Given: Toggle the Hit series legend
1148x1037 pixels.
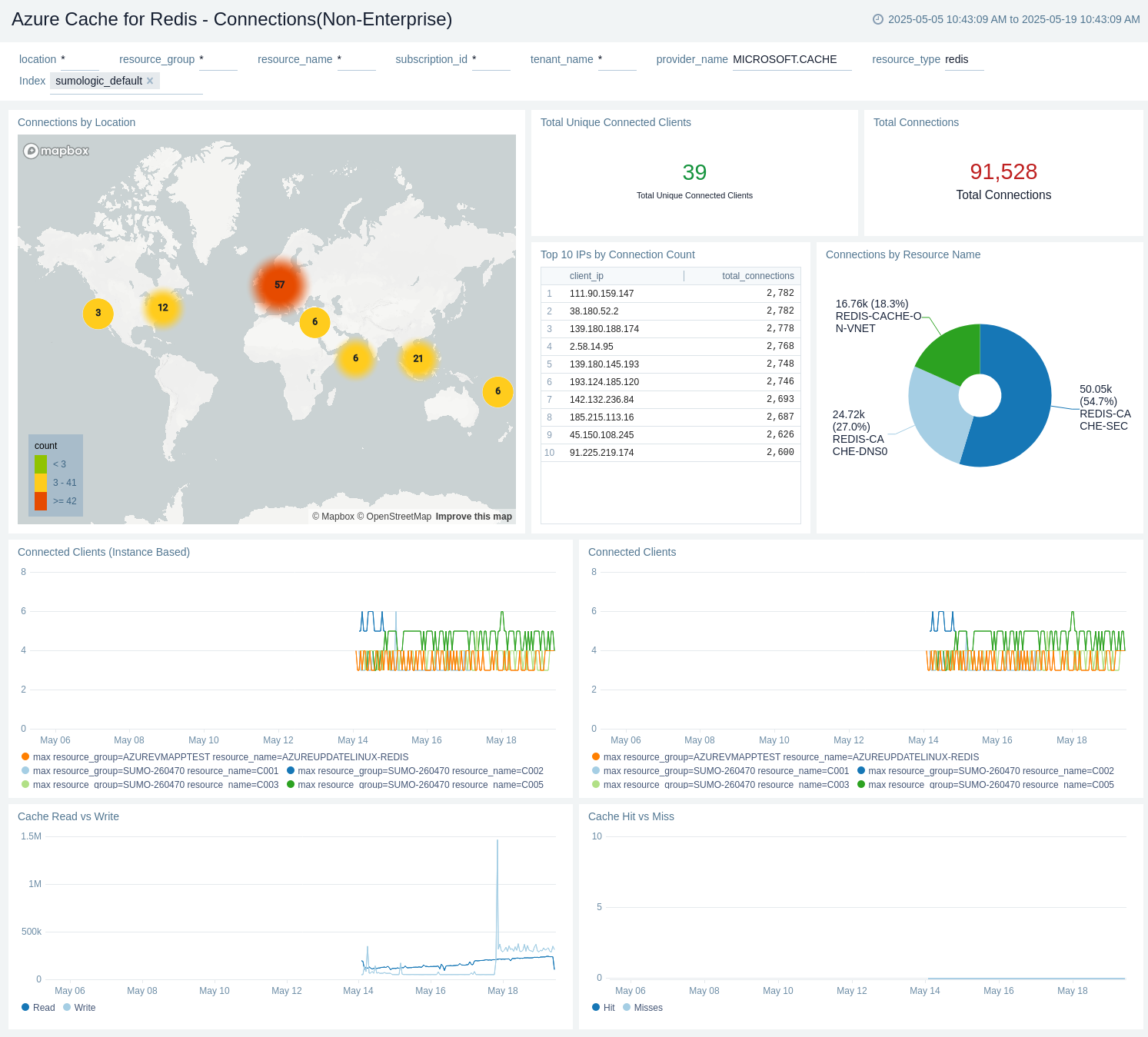Looking at the screenshot, I should pyautogui.click(x=604, y=1008).
